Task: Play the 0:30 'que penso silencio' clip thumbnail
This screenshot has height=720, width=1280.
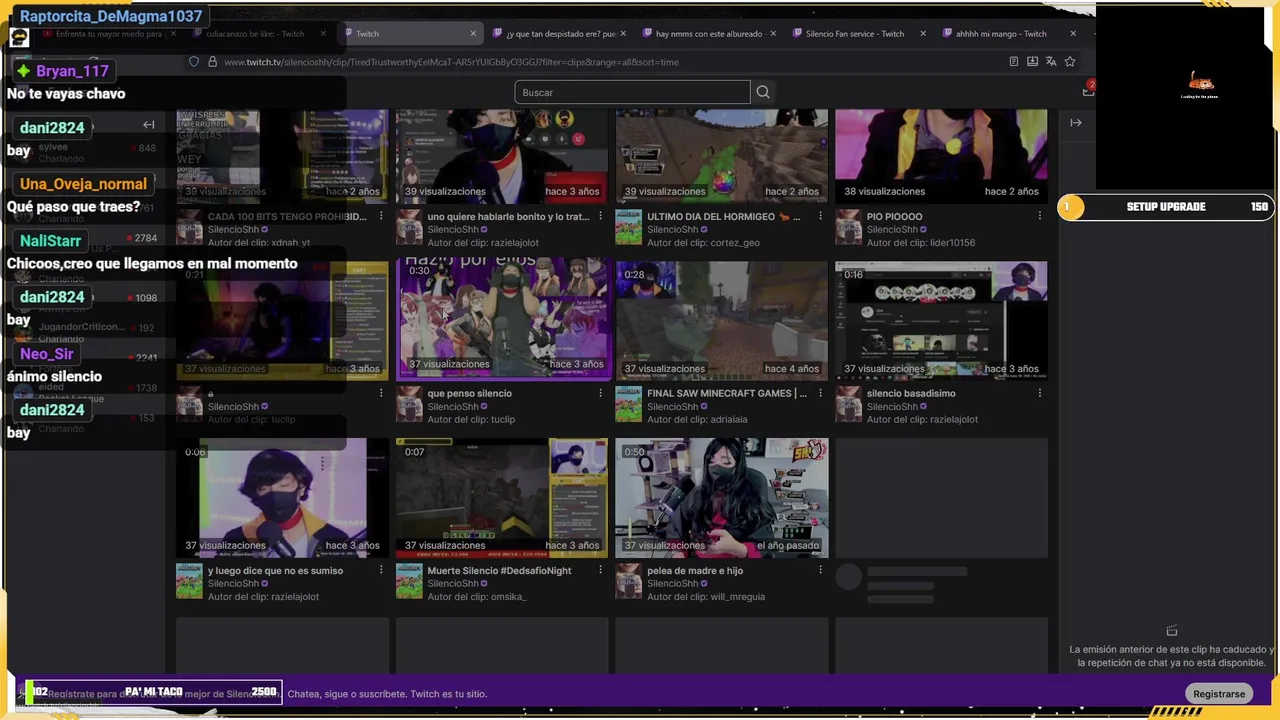Action: (x=502, y=319)
